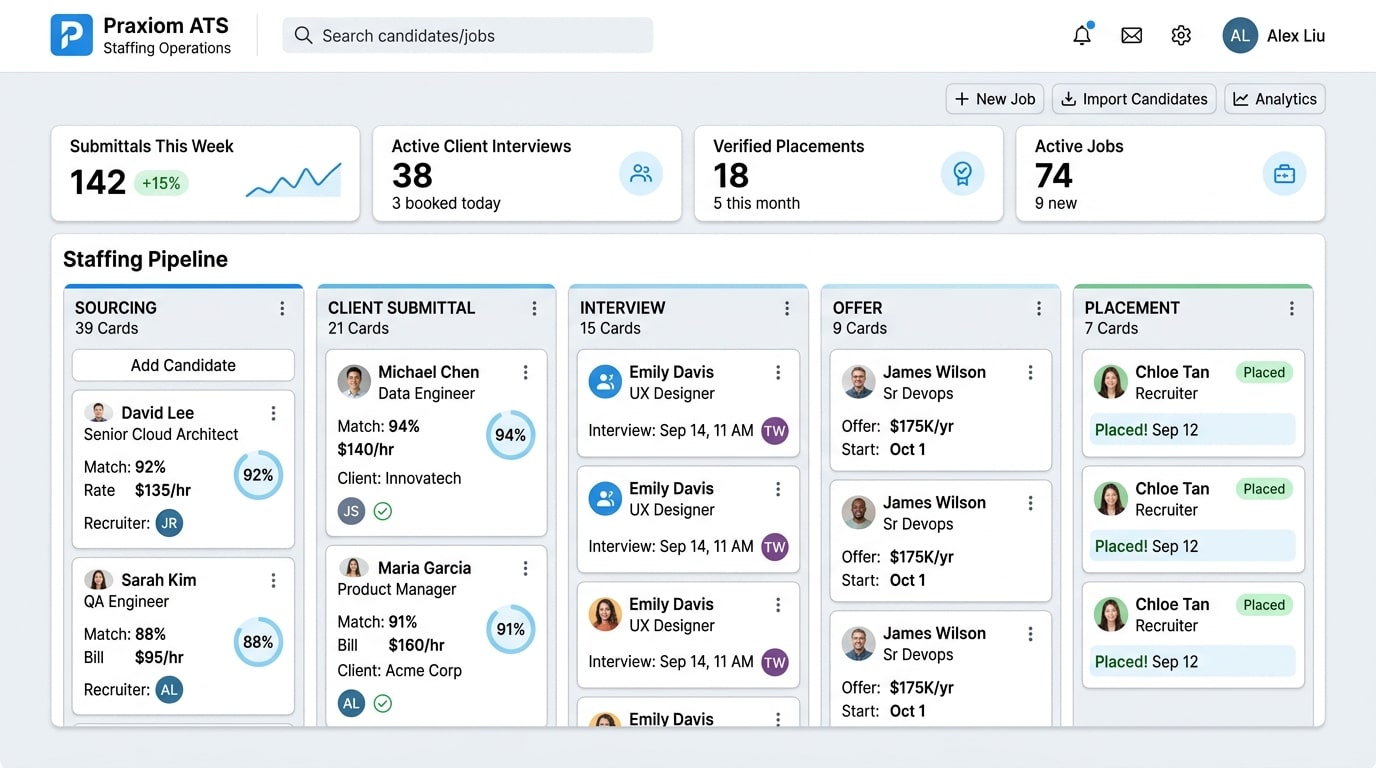This screenshot has width=1376, height=768.
Task: Click the JS avatar on Michael Chen card
Action: (x=351, y=511)
